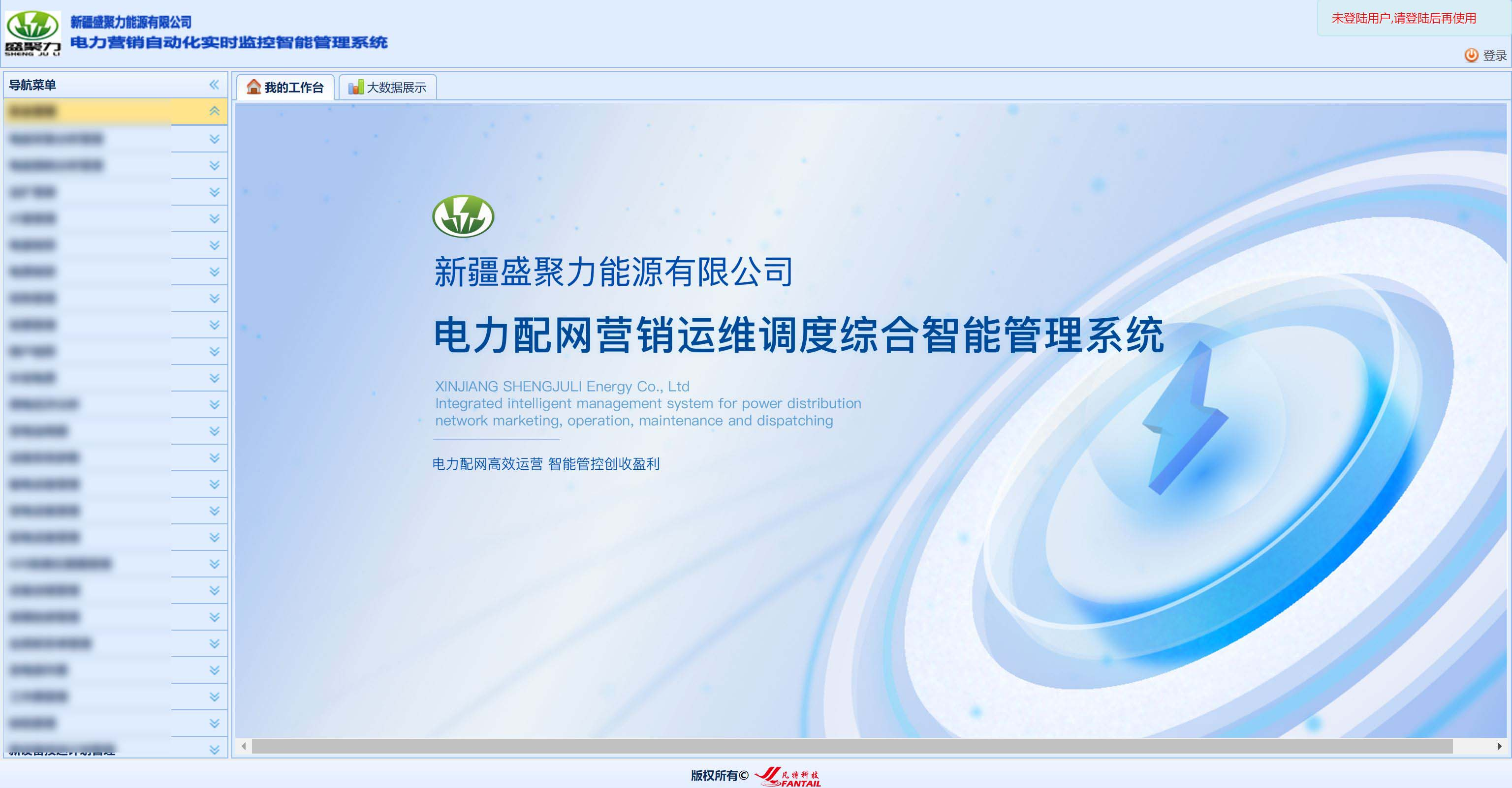Click the 版权所有 copyright text

(x=720, y=775)
